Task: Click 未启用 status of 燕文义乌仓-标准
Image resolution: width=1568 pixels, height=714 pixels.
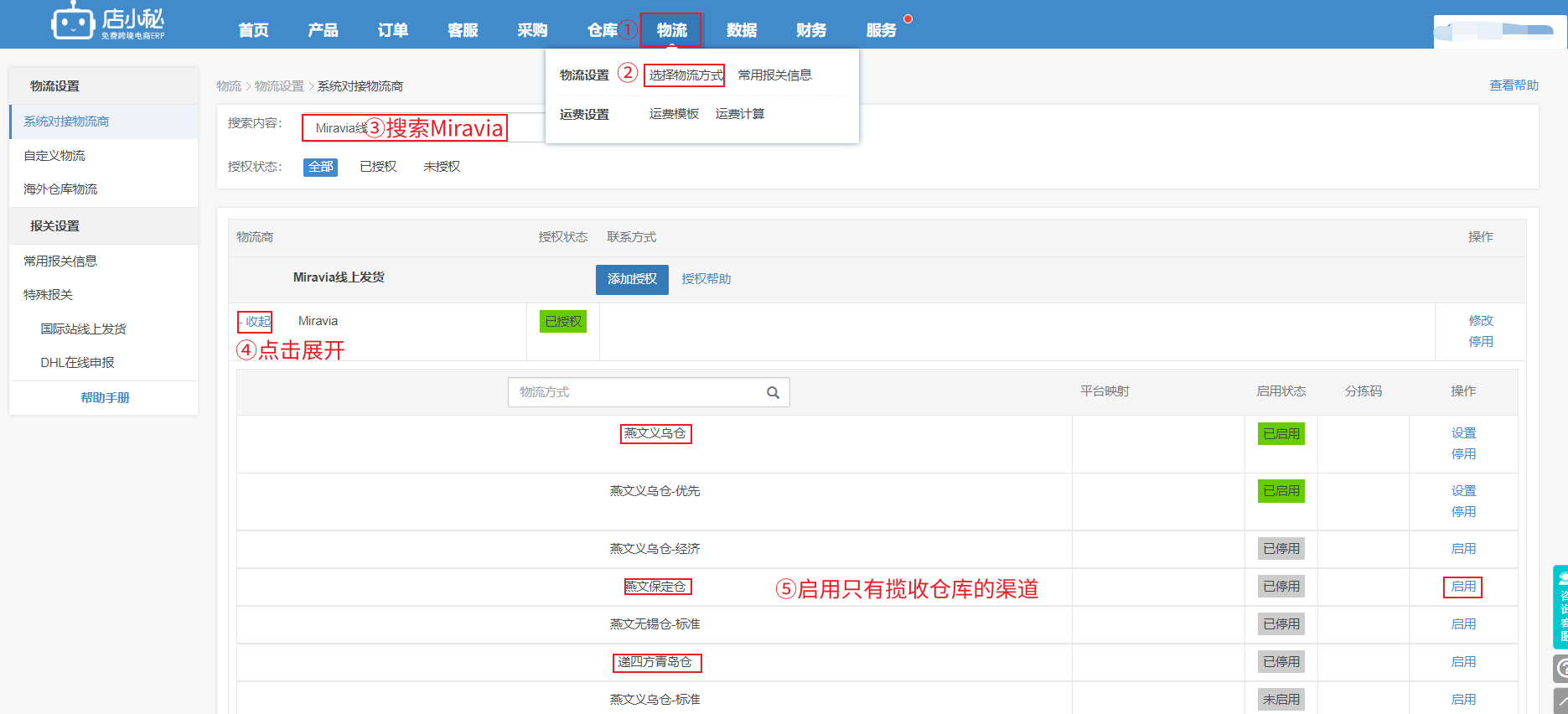Action: click(1281, 700)
